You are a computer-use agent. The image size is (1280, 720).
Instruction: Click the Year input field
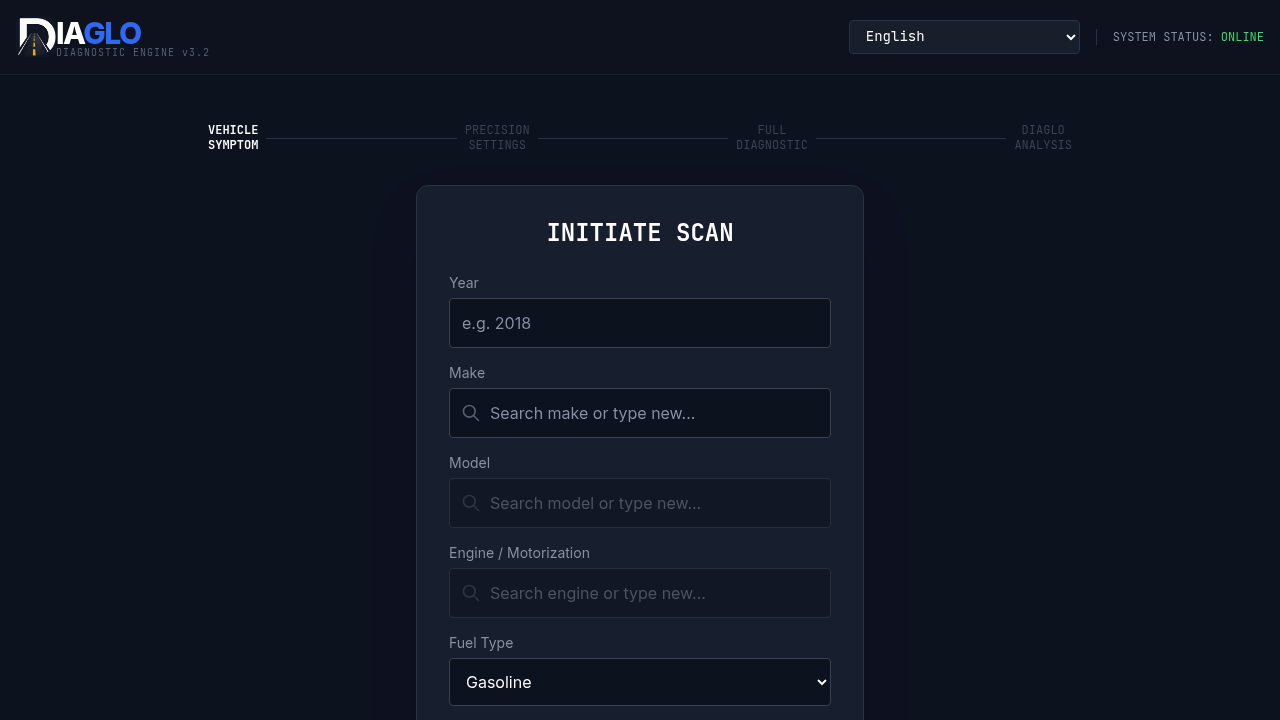[639, 323]
